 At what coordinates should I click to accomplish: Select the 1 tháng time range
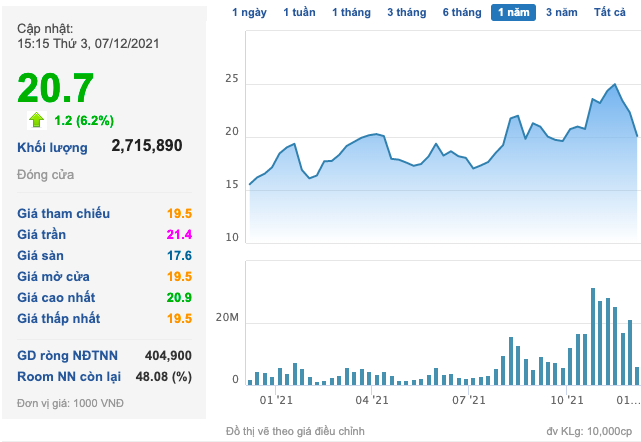[x=351, y=12]
